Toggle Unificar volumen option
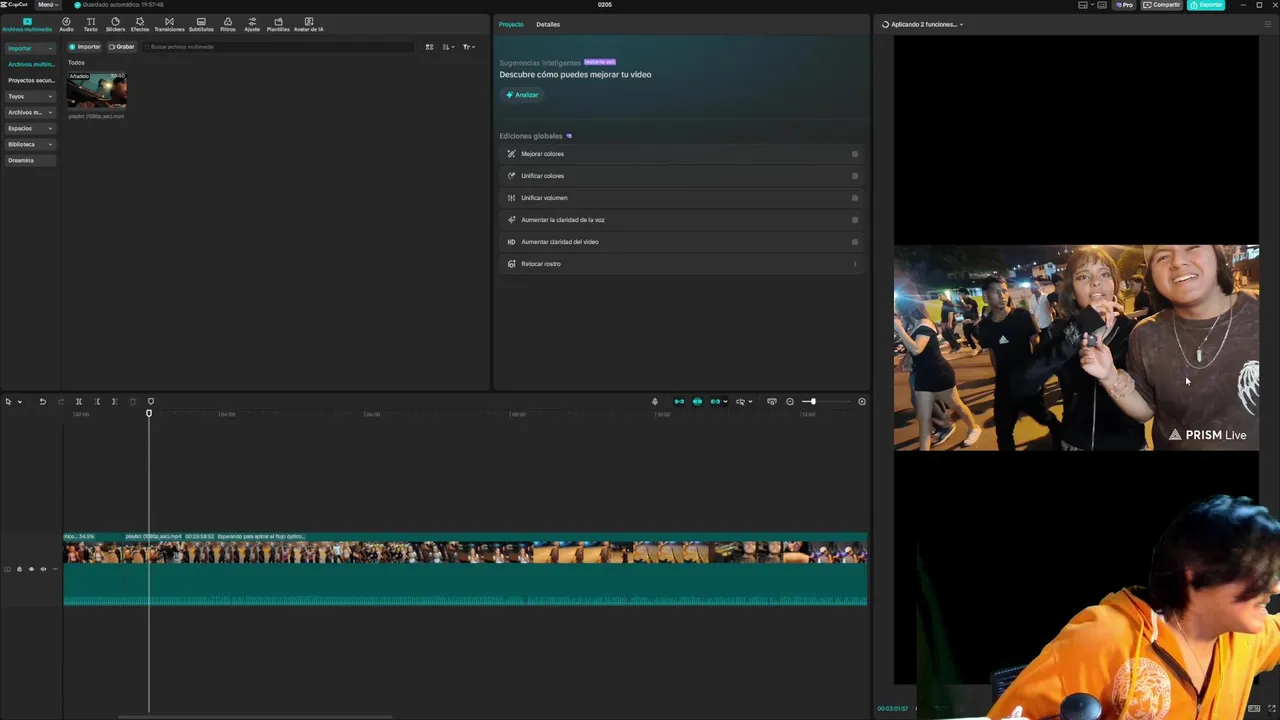 tap(855, 198)
